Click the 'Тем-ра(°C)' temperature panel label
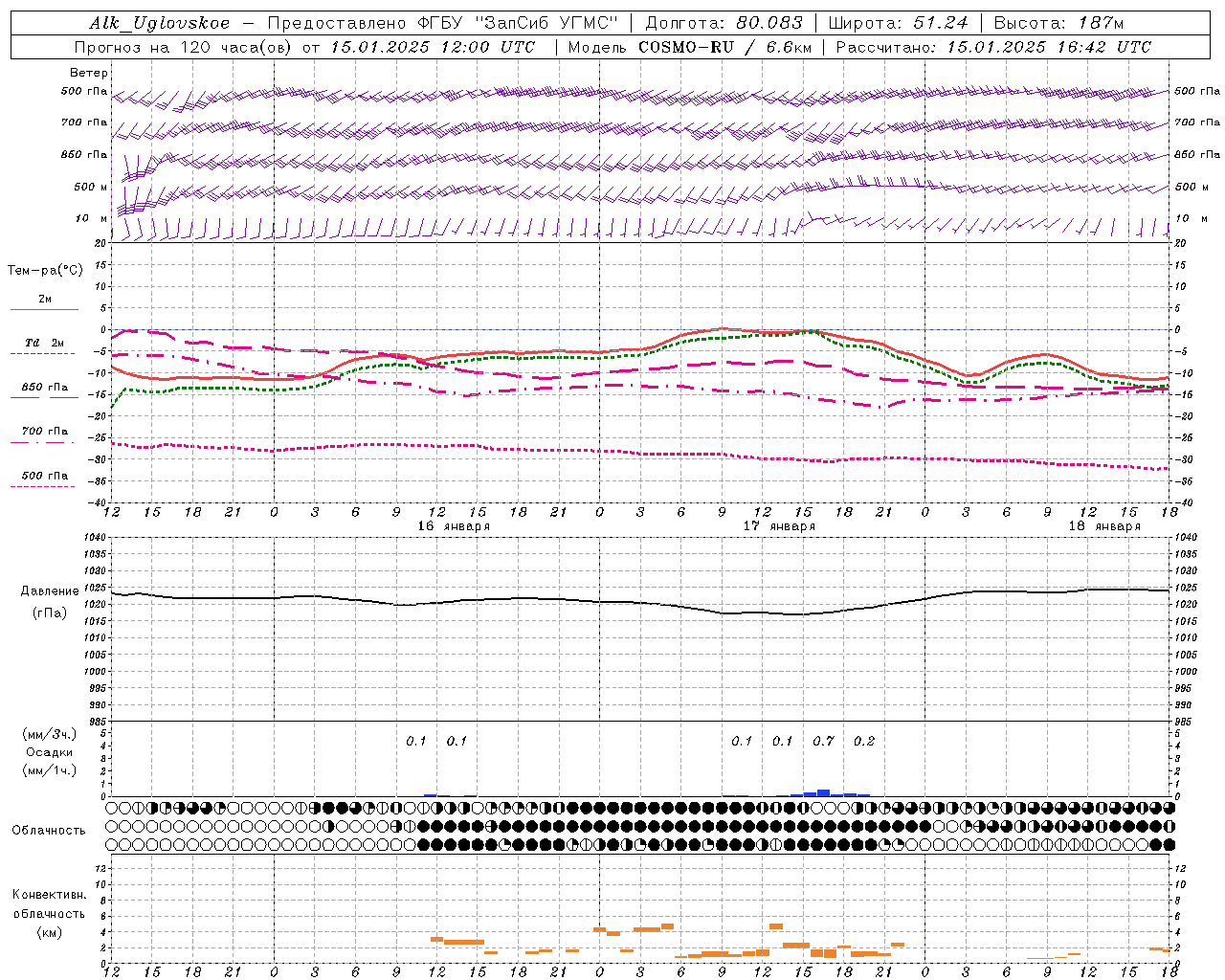Image resolution: width=1225 pixels, height=980 pixels. pos(45,271)
